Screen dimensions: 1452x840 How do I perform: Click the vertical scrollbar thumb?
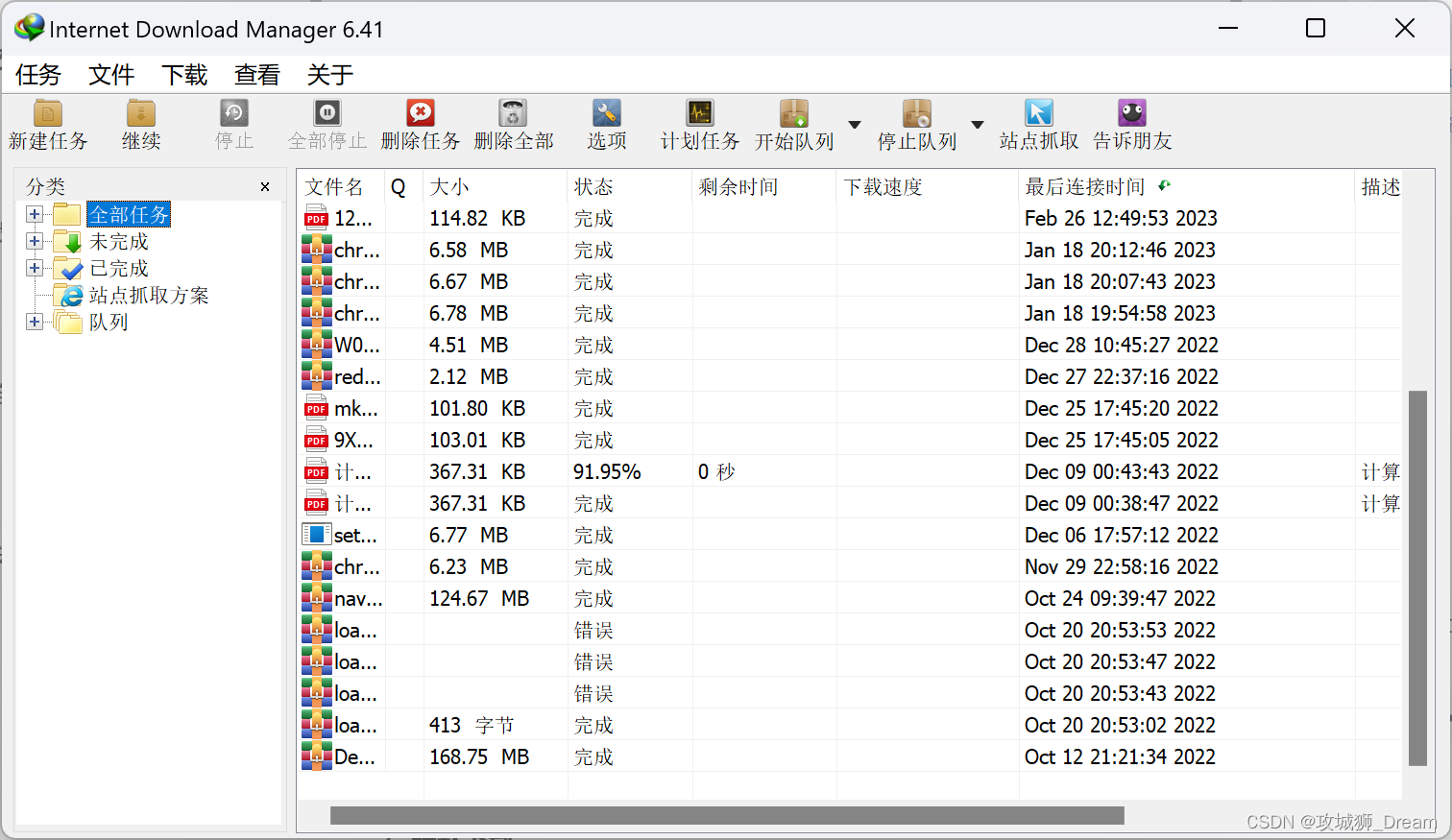pos(1417,578)
